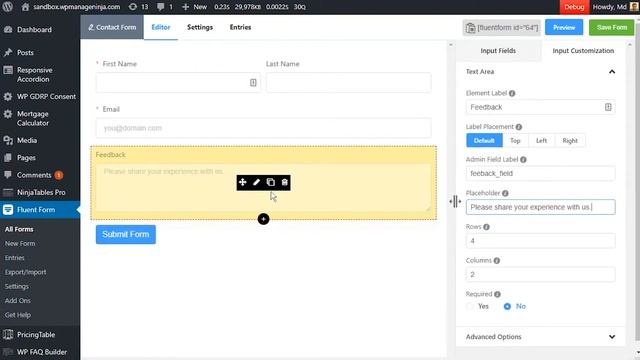Delete the Feedback field using trash icon

284,182
